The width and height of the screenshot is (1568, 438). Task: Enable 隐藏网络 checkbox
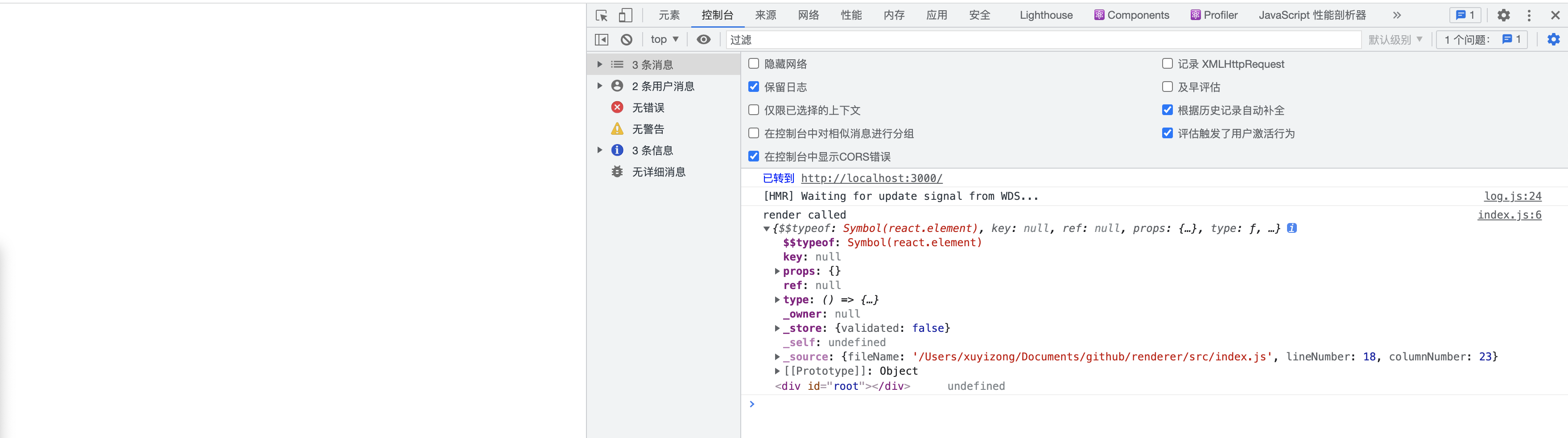(754, 63)
